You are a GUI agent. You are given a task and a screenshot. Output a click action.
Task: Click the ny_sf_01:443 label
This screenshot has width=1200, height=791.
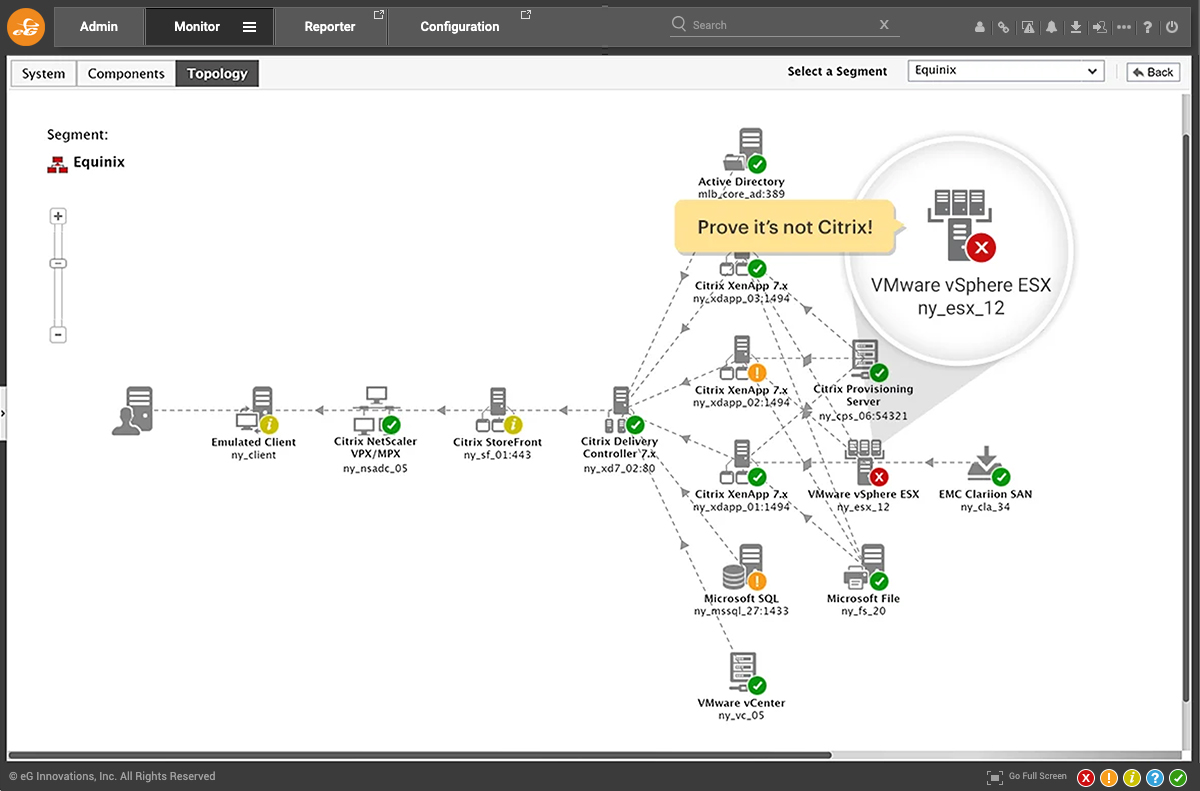coord(497,455)
